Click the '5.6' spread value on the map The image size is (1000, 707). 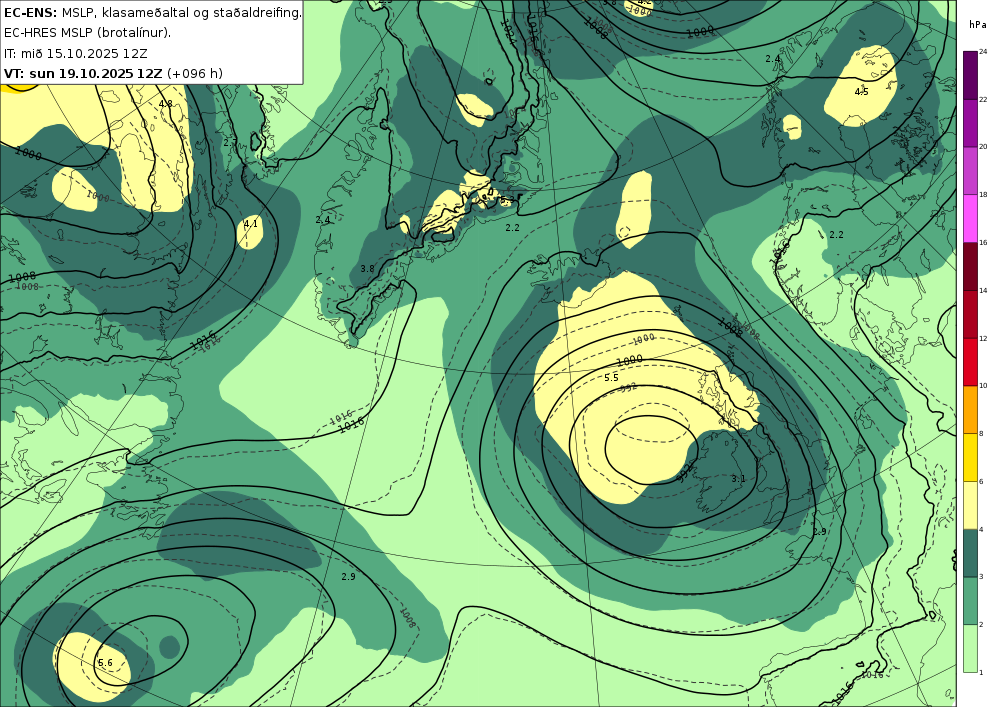point(105,663)
